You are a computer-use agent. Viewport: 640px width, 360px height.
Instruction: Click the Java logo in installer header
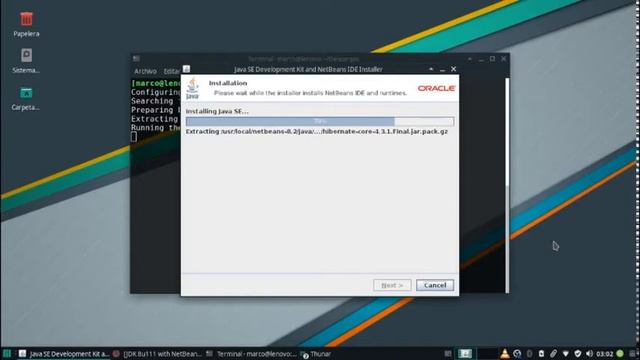[192, 89]
